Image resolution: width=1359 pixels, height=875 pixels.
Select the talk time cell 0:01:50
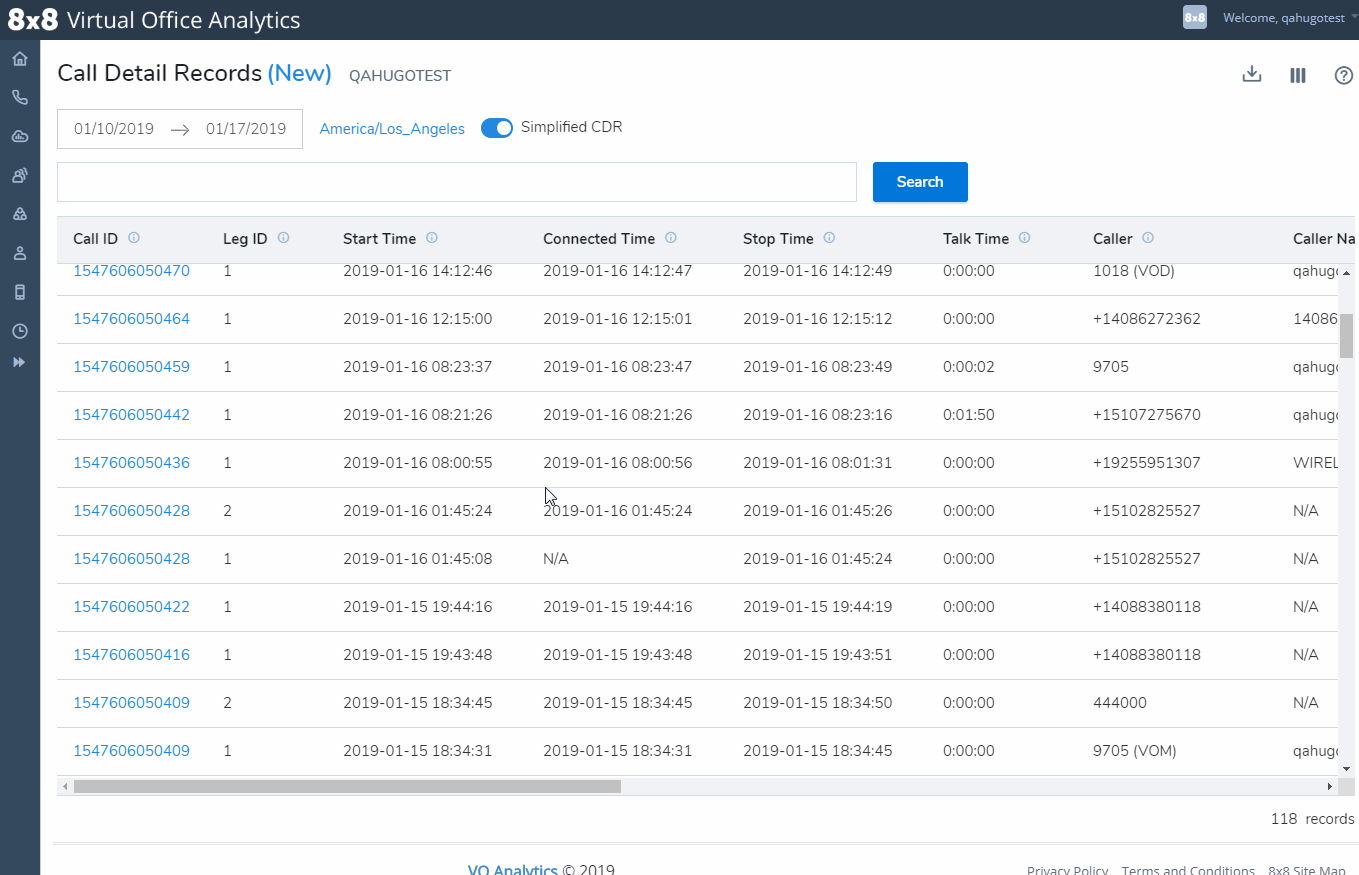pyautogui.click(x=969, y=415)
